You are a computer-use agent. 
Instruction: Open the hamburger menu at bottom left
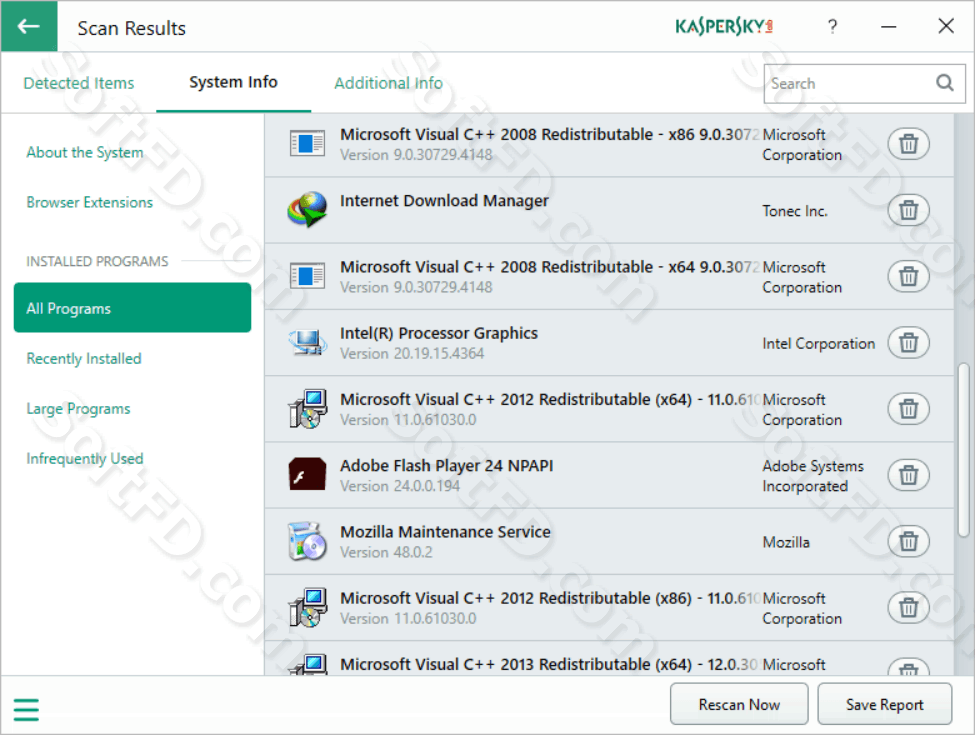(26, 710)
